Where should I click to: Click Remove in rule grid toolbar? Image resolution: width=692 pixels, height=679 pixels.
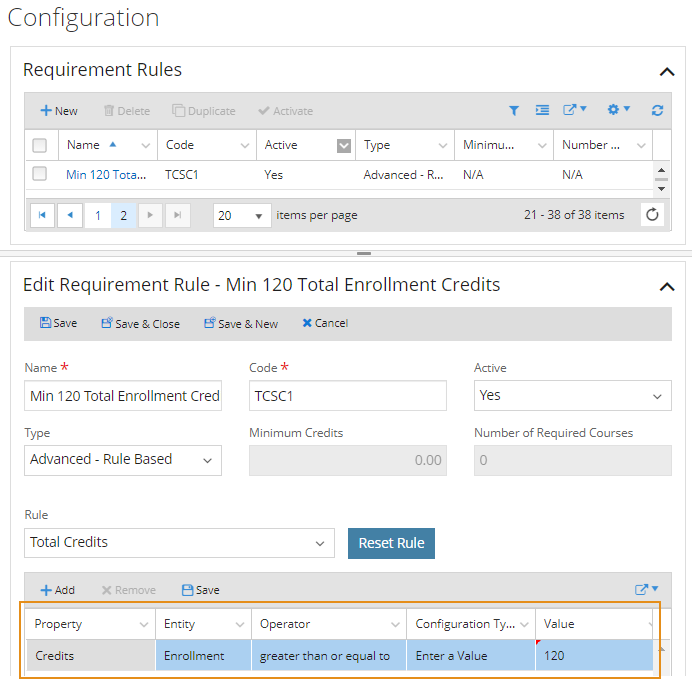coord(128,590)
